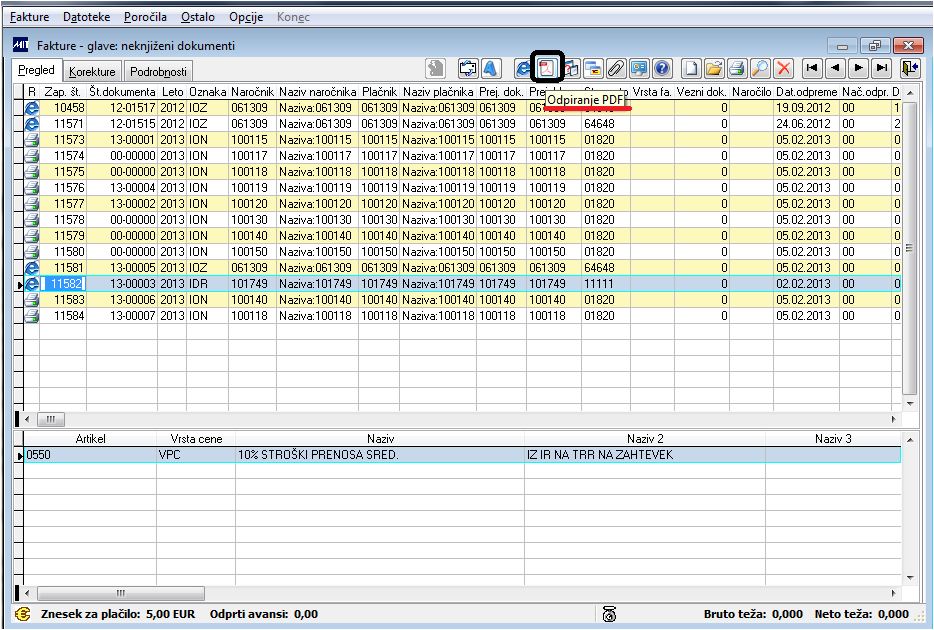Open the blue question mark help icon
The height and width of the screenshot is (630, 934).
coord(662,68)
